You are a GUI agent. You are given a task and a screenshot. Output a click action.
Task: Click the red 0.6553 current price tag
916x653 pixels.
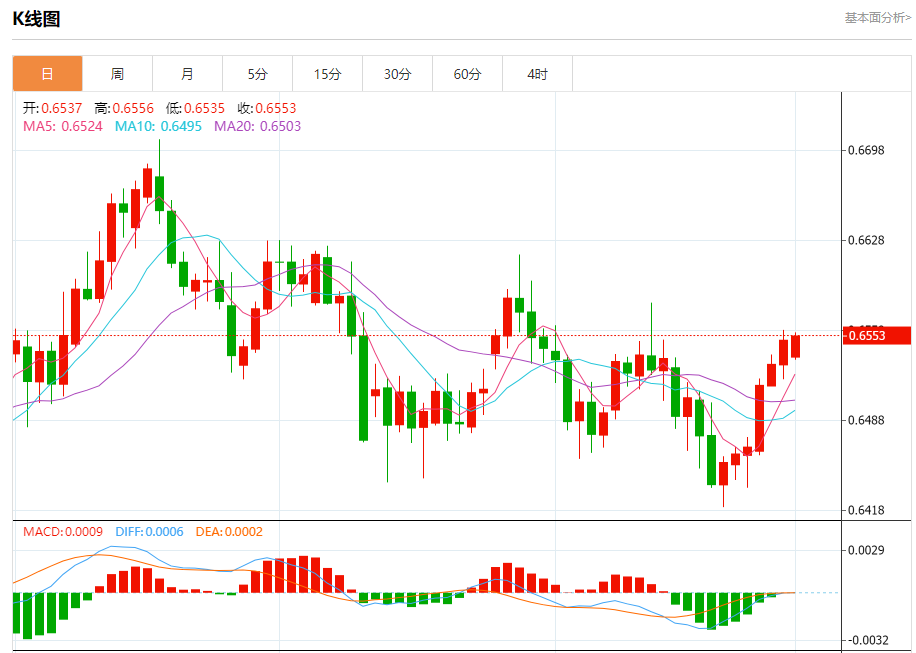(879, 335)
